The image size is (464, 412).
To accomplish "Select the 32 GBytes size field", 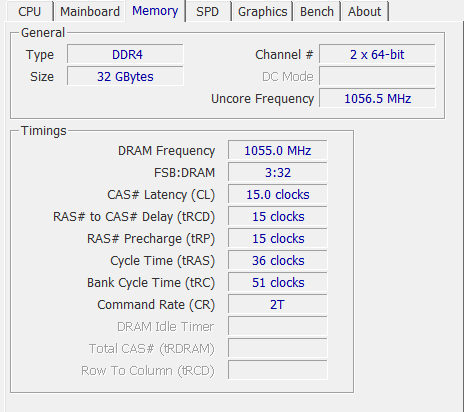I will tap(125, 76).
